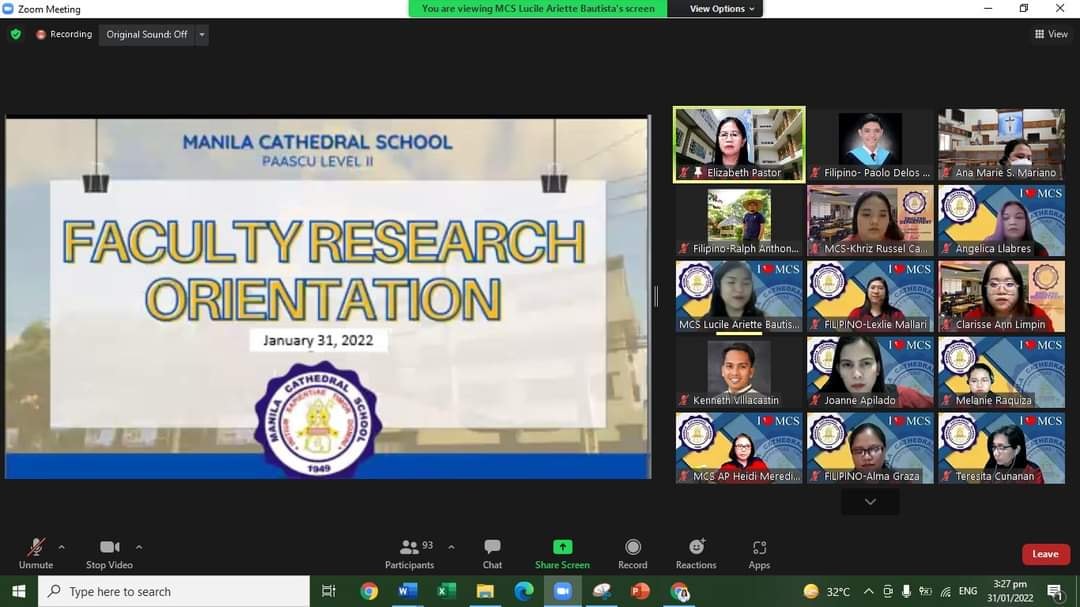Screen dimensions: 1080x607
Task: Toggle Original Sound setting
Action: click(147, 34)
